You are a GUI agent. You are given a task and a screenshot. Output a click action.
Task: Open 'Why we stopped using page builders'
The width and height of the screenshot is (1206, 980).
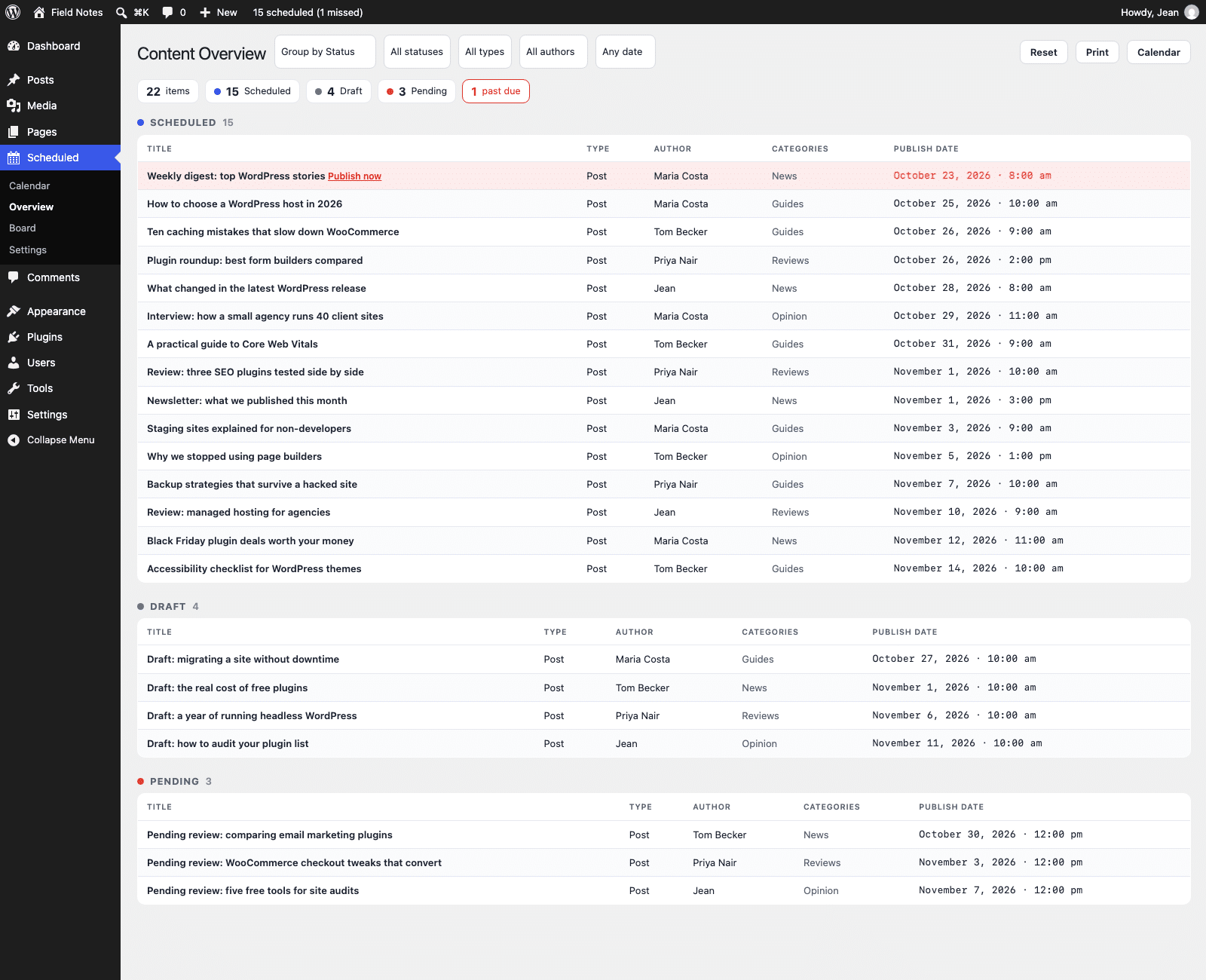click(x=234, y=457)
